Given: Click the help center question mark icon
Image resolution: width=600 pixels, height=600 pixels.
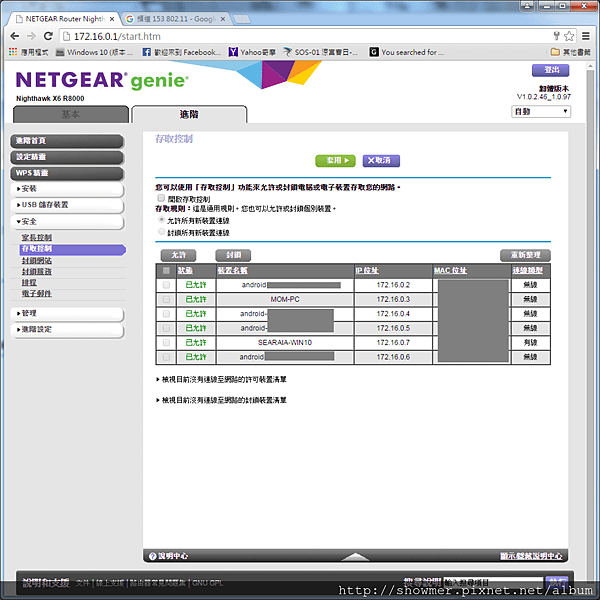Looking at the screenshot, I should pos(152,556).
